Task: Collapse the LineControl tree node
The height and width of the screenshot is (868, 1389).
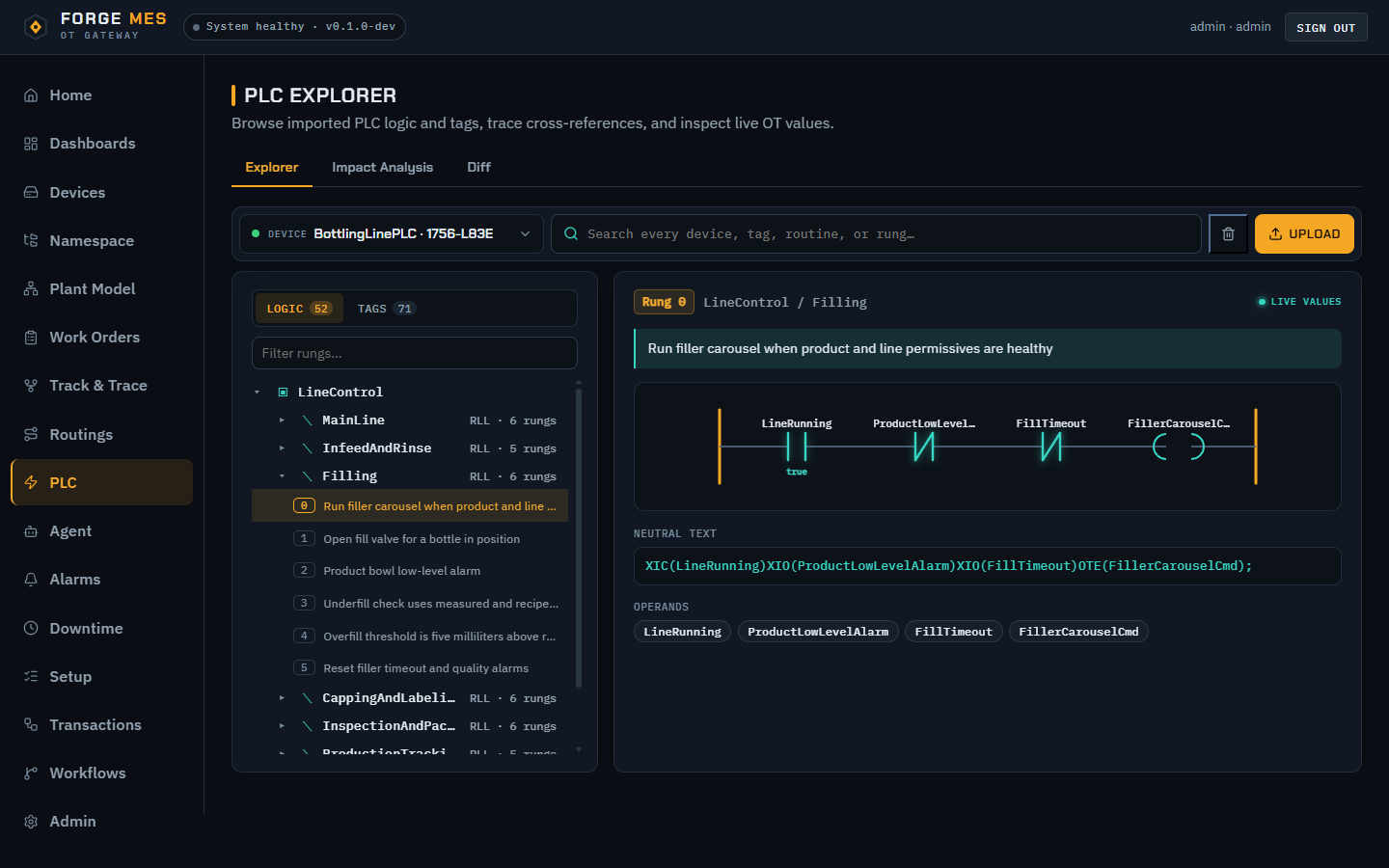Action: pos(258,393)
